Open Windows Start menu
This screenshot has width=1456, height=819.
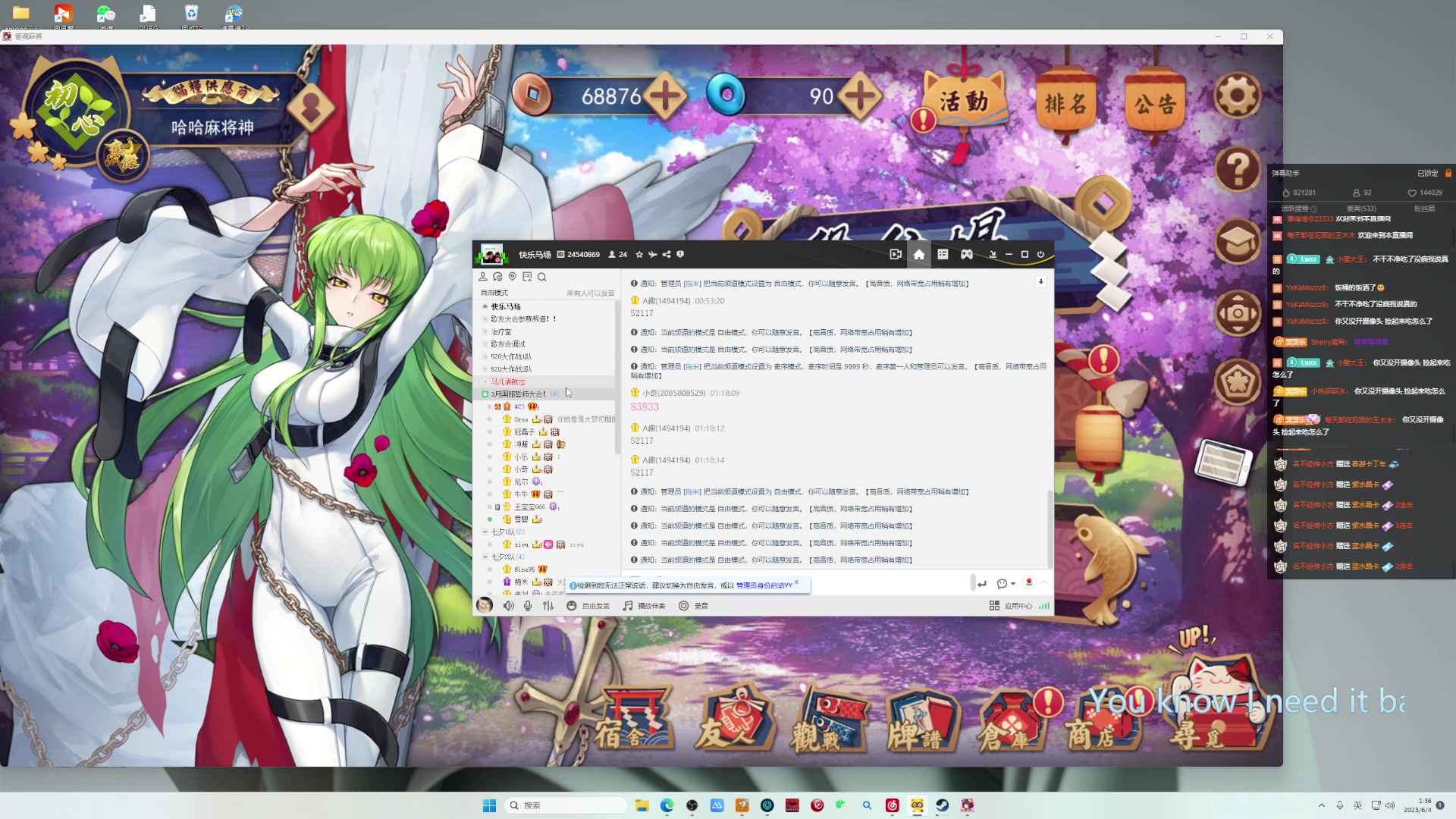(x=490, y=805)
